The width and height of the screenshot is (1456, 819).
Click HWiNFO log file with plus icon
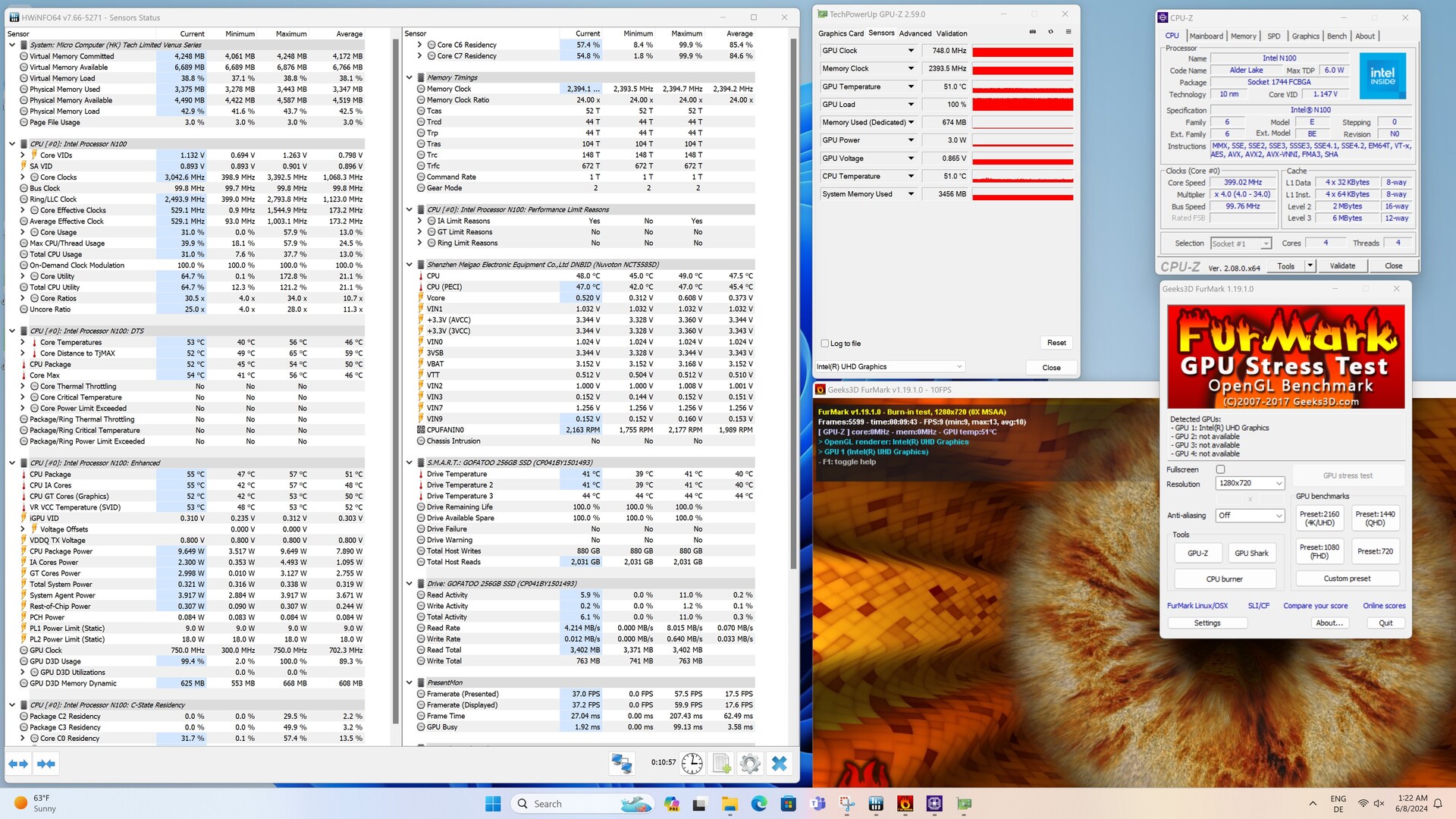click(x=721, y=764)
